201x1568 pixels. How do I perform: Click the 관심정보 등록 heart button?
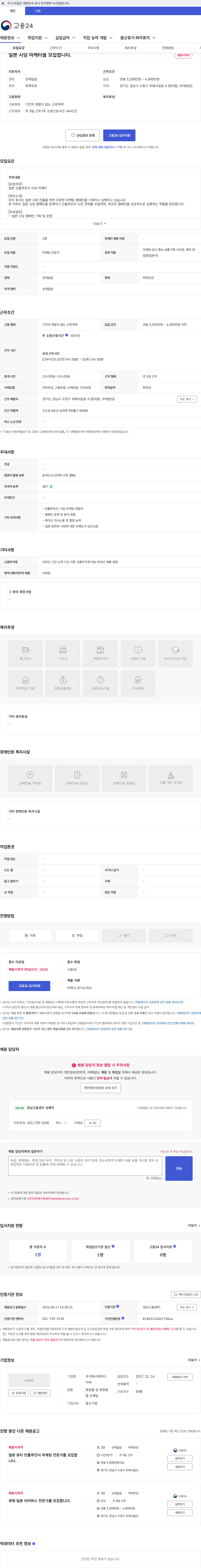(x=82, y=135)
